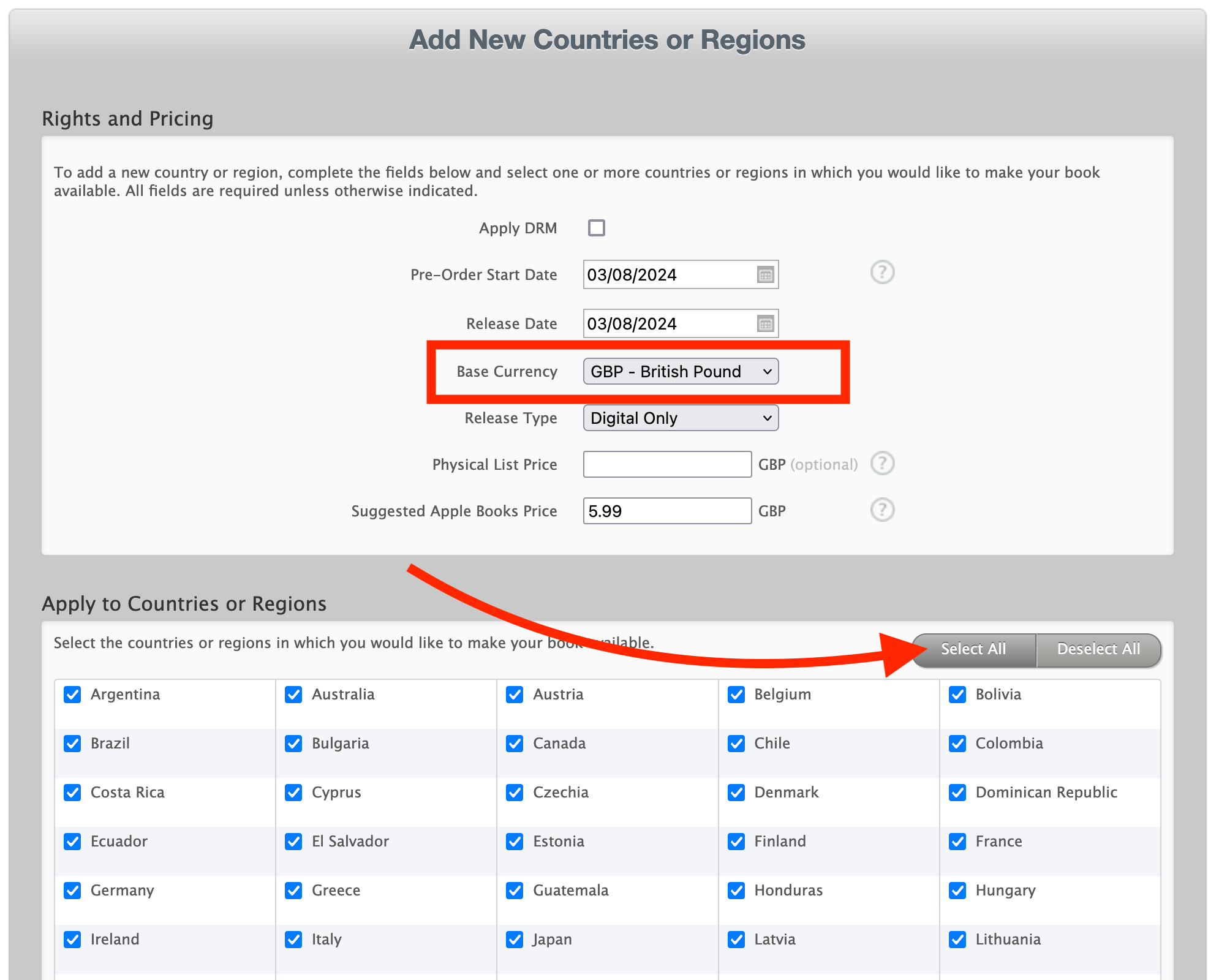Expand the Release Type dropdown
Screen dimensions: 1219x980
coord(681,418)
